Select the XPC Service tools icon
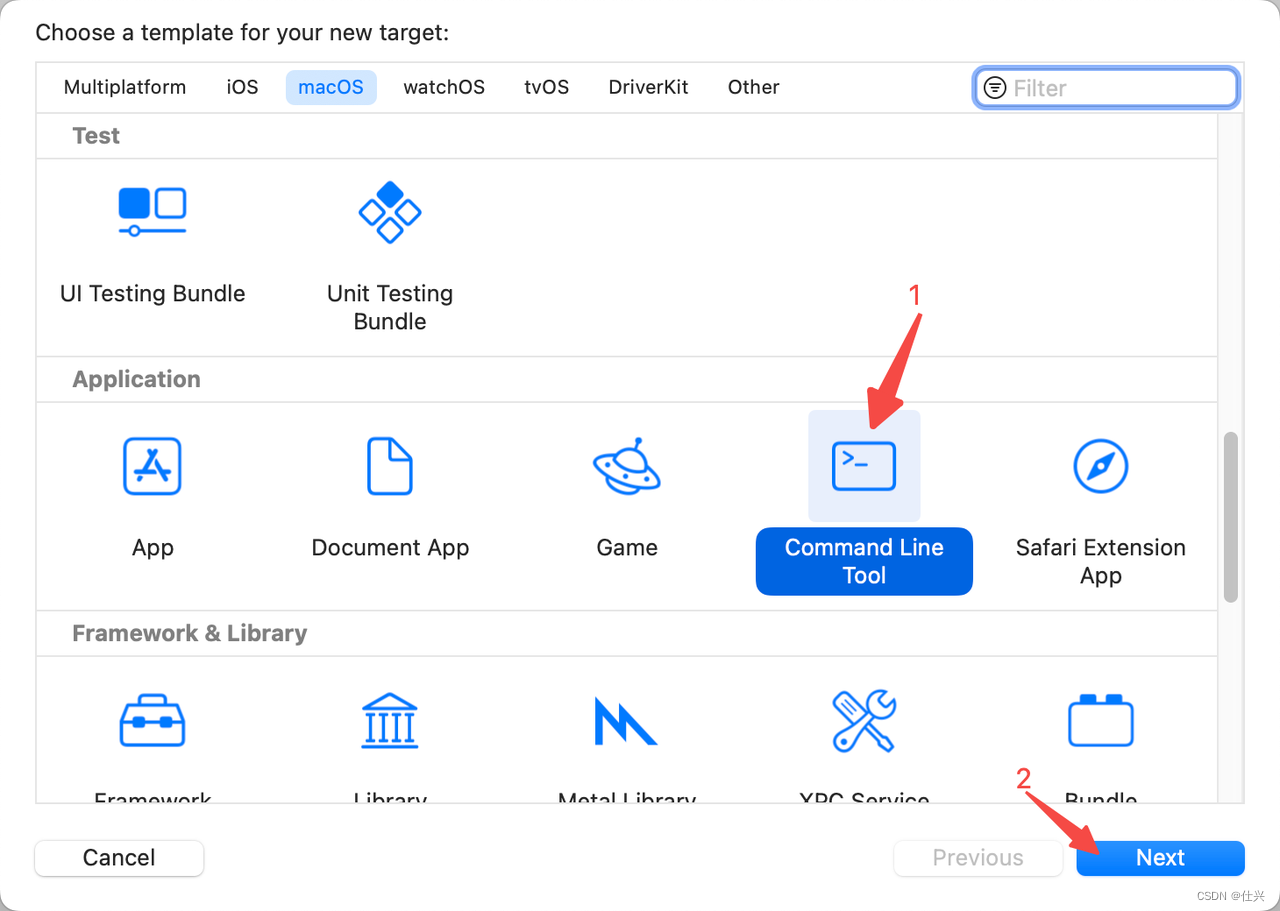 864,720
